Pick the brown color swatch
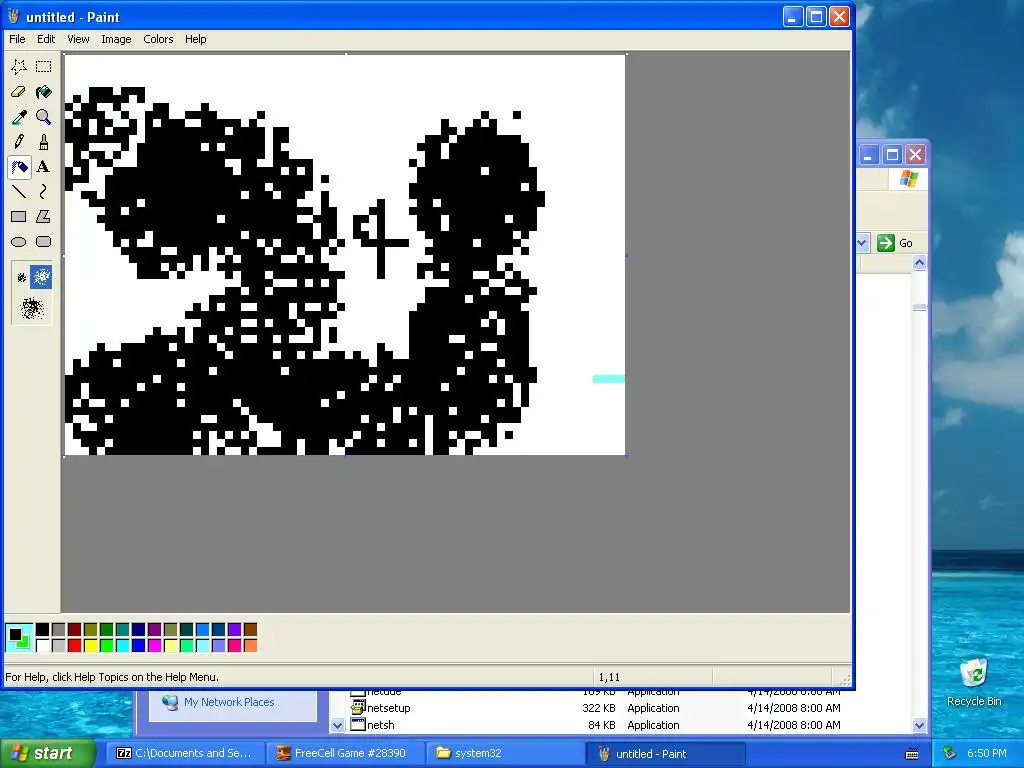This screenshot has height=768, width=1024. tap(250, 630)
